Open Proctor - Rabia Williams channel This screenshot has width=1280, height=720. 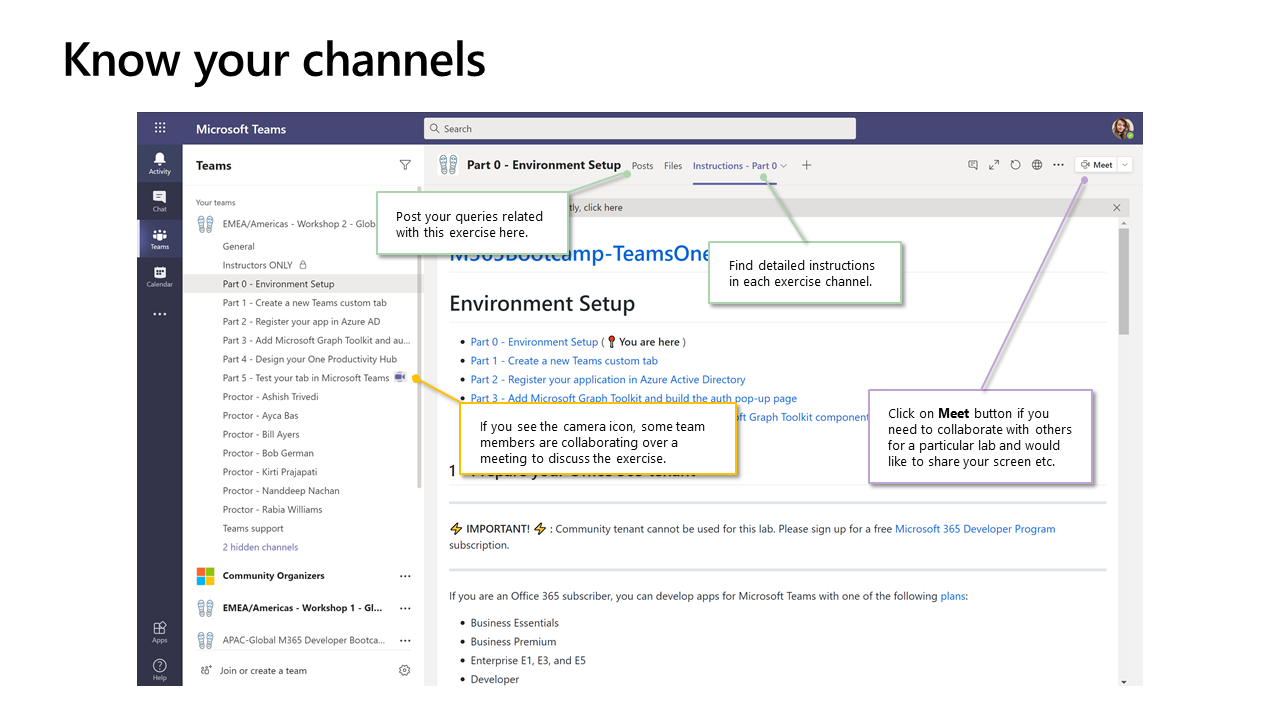click(x=273, y=510)
